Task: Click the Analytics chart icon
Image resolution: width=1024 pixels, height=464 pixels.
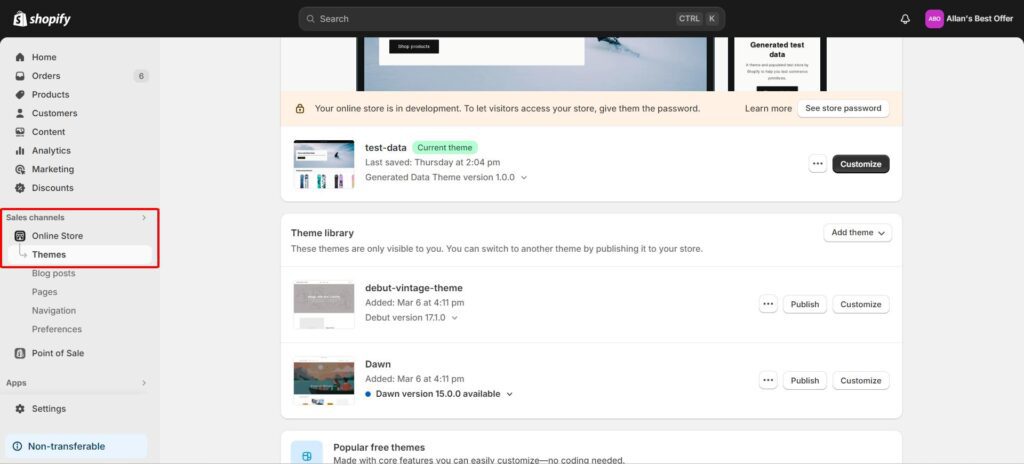Action: coord(20,151)
